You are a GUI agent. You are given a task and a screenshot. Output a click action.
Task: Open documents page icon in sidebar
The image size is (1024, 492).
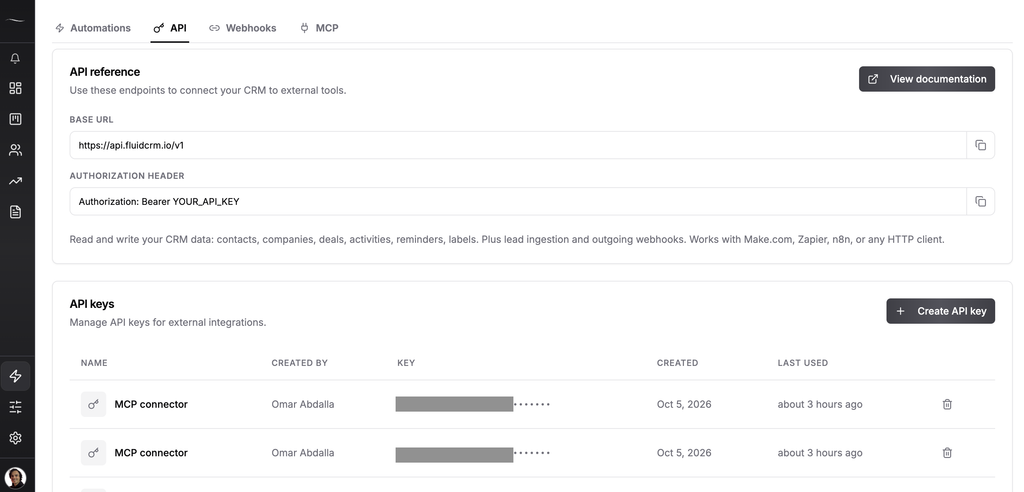(x=15, y=212)
